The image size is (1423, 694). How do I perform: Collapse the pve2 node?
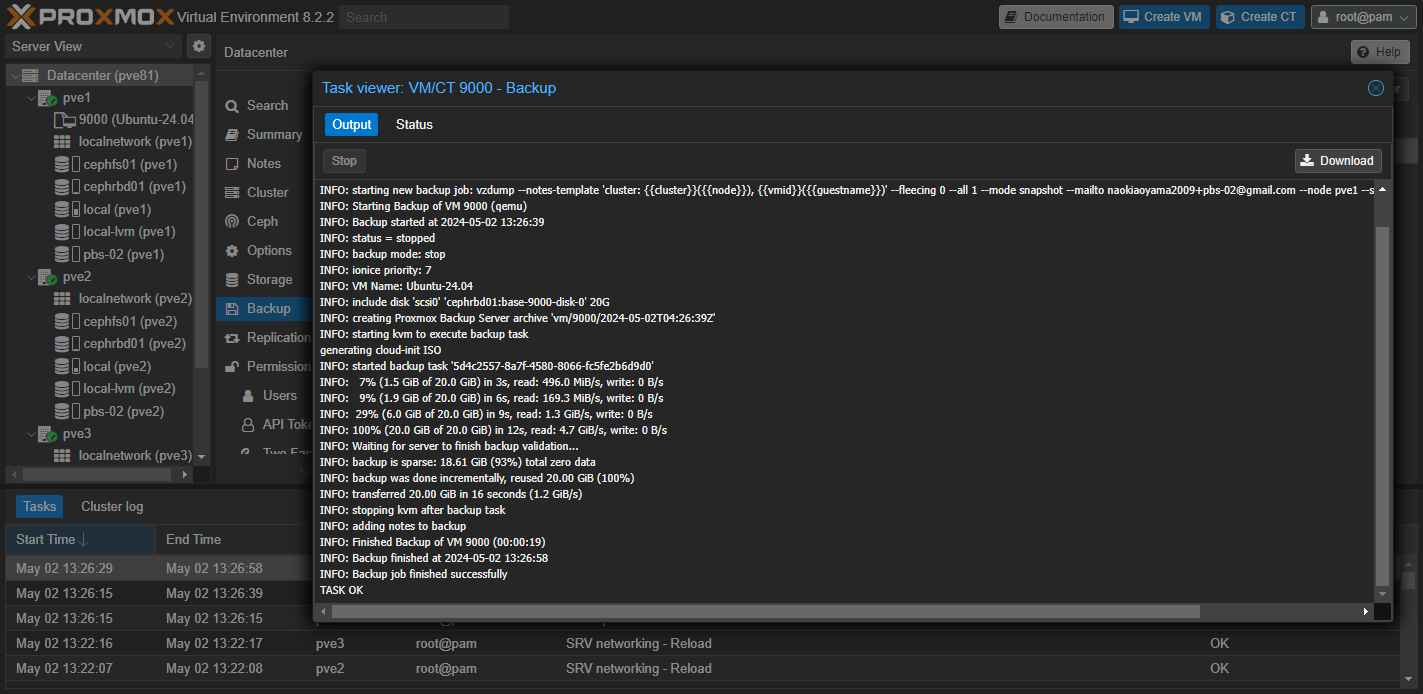[31, 277]
